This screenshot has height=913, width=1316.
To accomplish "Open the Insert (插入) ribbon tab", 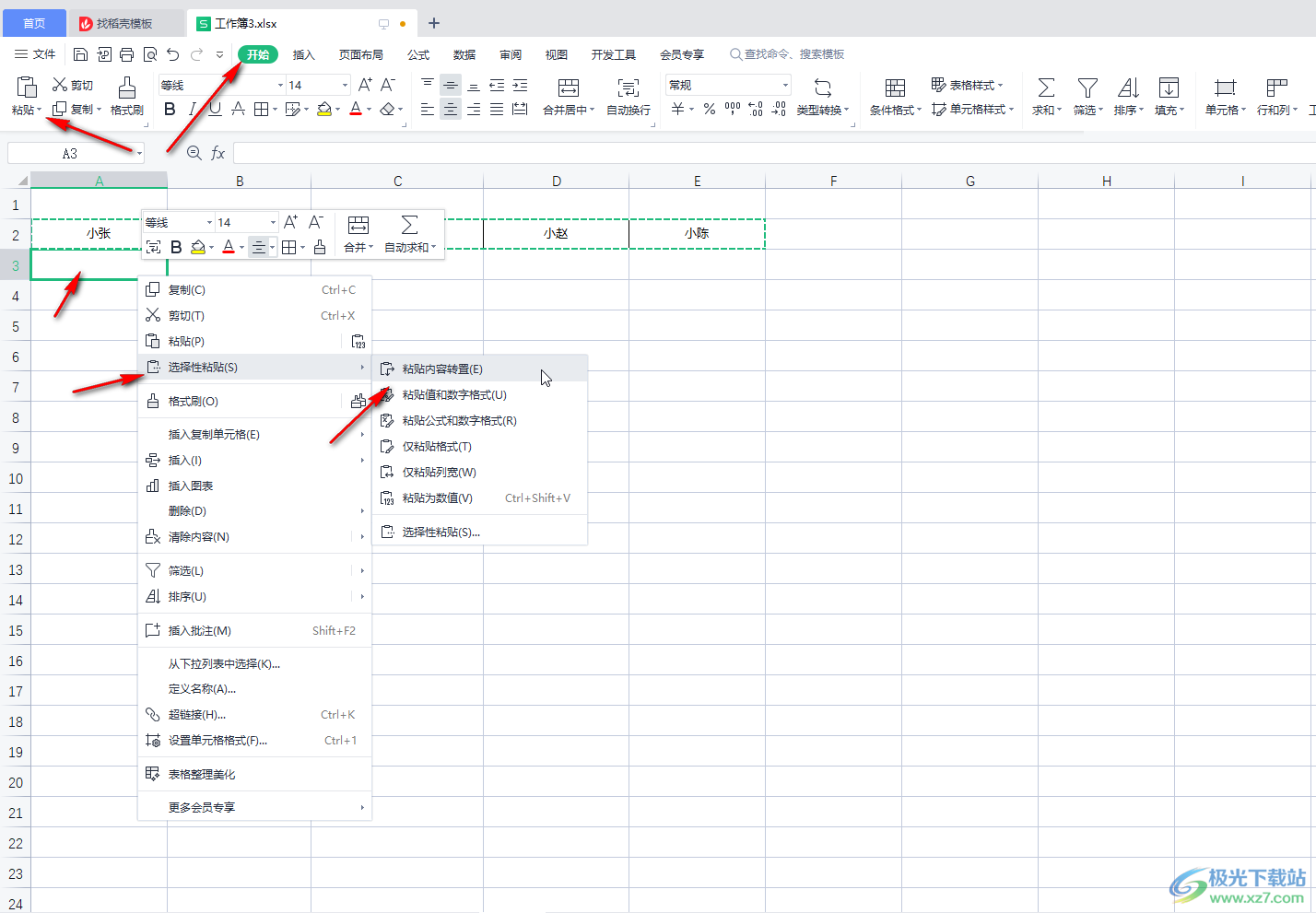I will click(304, 54).
